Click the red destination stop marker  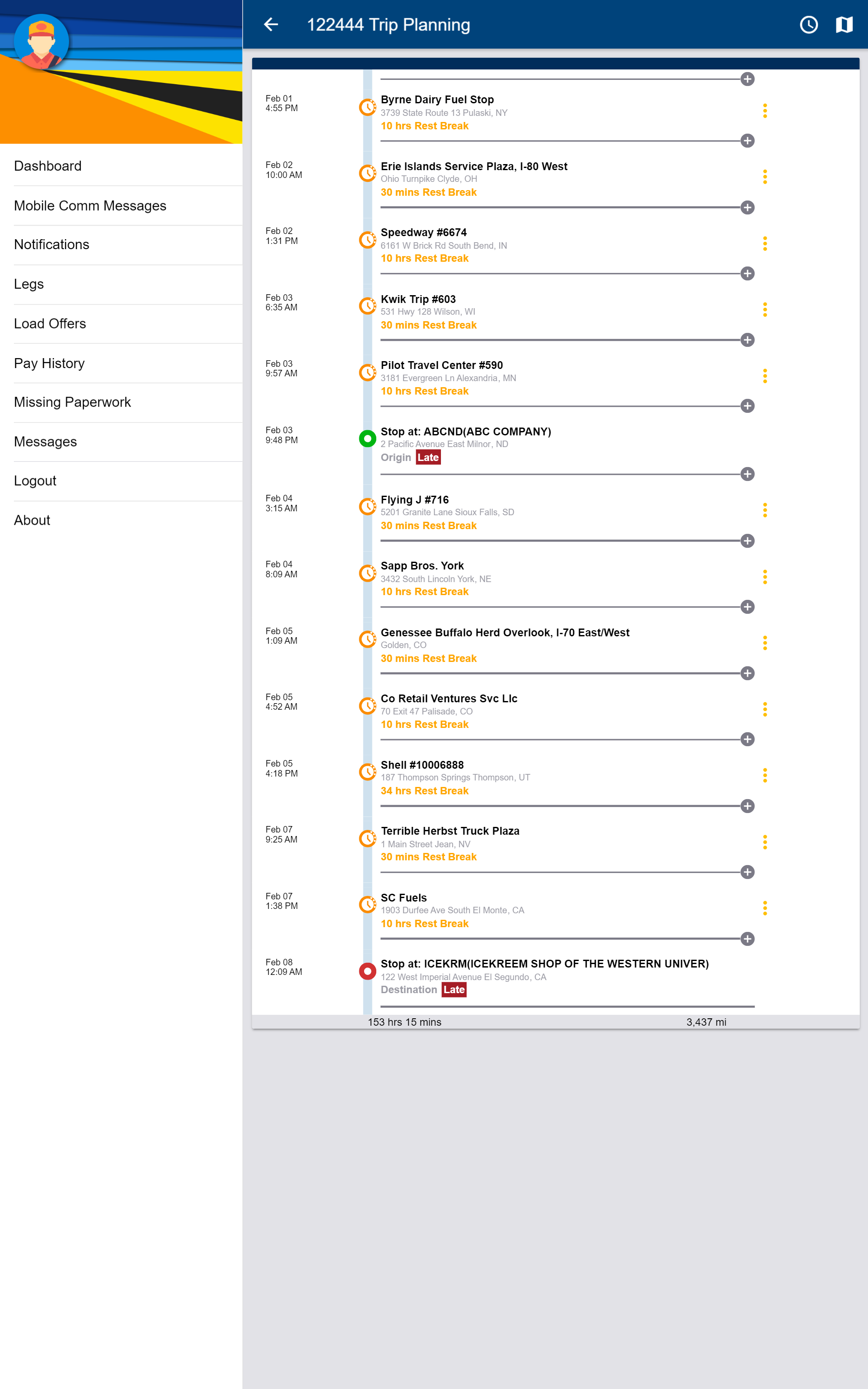pos(368,971)
